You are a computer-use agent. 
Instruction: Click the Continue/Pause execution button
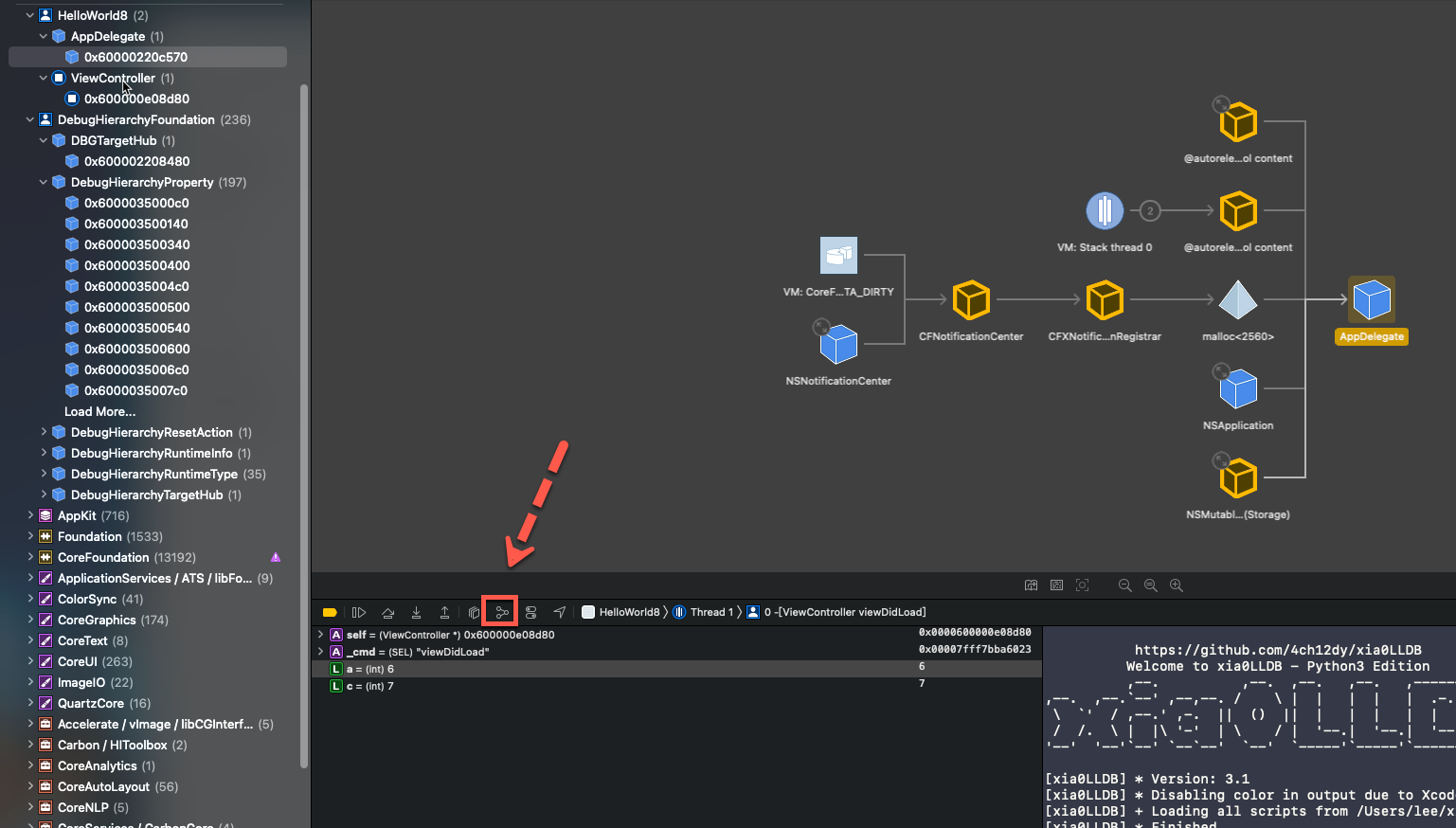(359, 612)
